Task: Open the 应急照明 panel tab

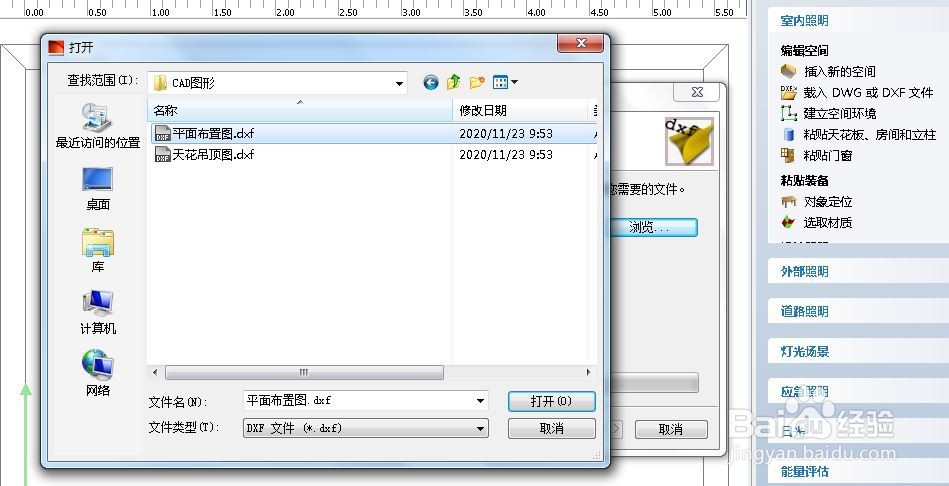Action: (x=804, y=392)
